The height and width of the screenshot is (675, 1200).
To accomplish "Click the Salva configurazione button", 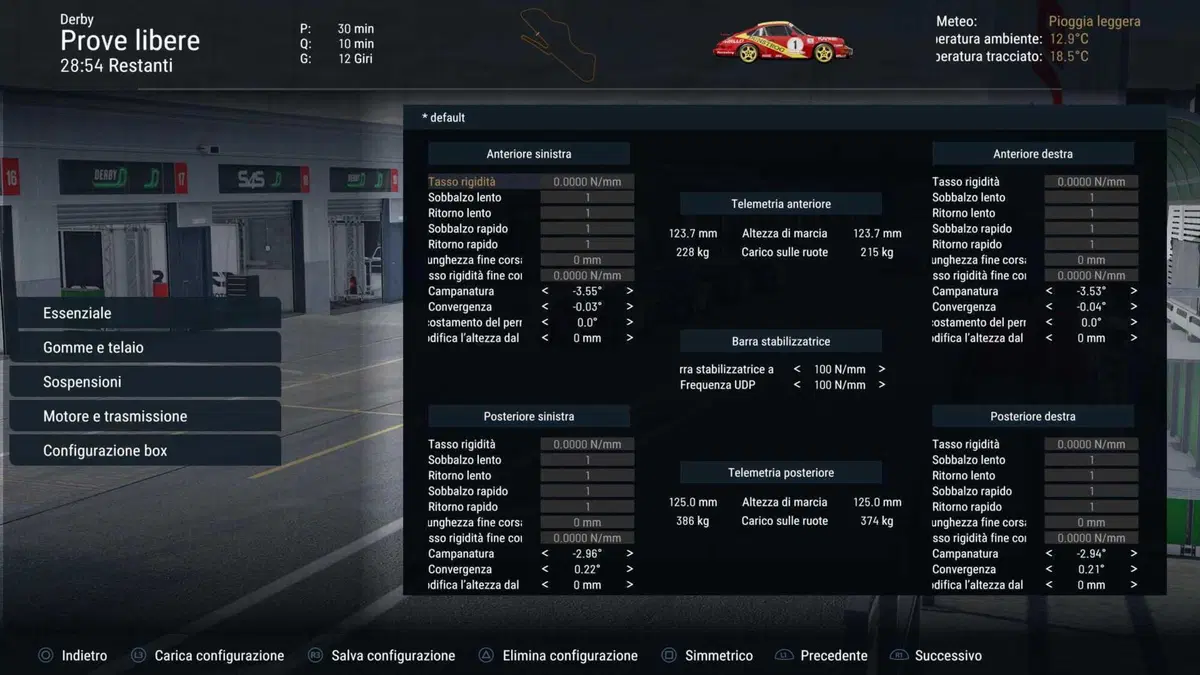I will point(393,656).
